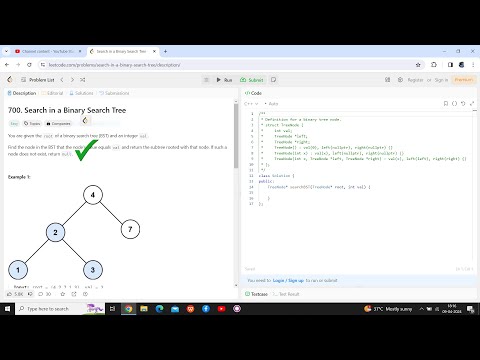Viewport: 480px width, 360px height.
Task: Open the Chrome three-dot menu
Action: pos(473,65)
